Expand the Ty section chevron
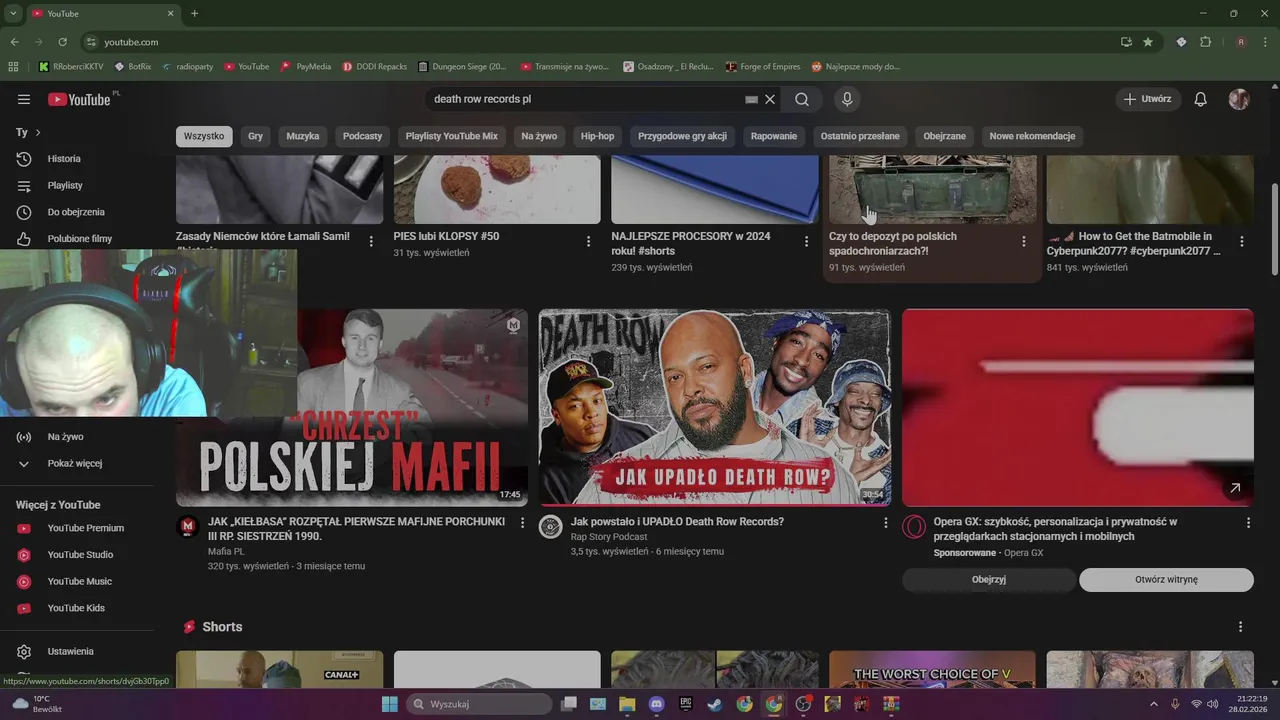 click(x=38, y=132)
